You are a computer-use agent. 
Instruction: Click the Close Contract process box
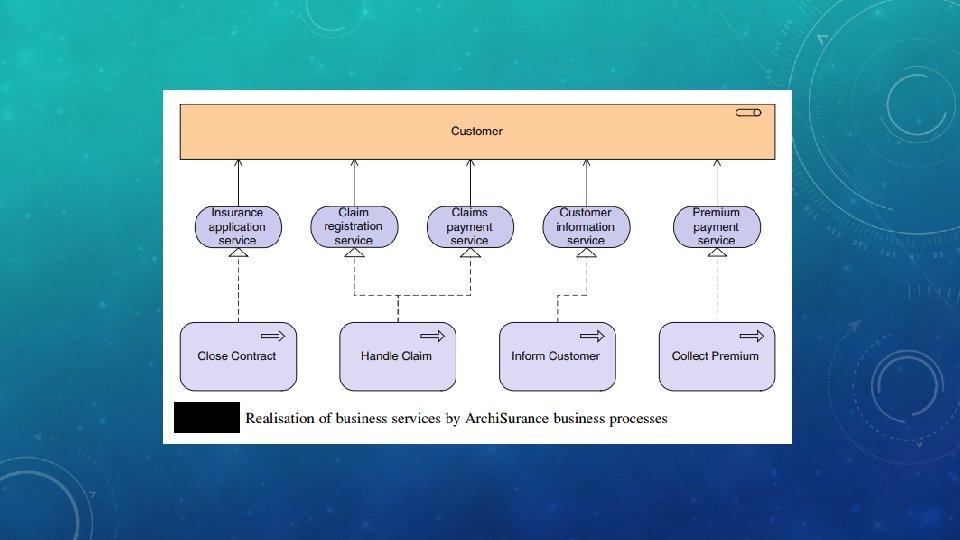(238, 356)
